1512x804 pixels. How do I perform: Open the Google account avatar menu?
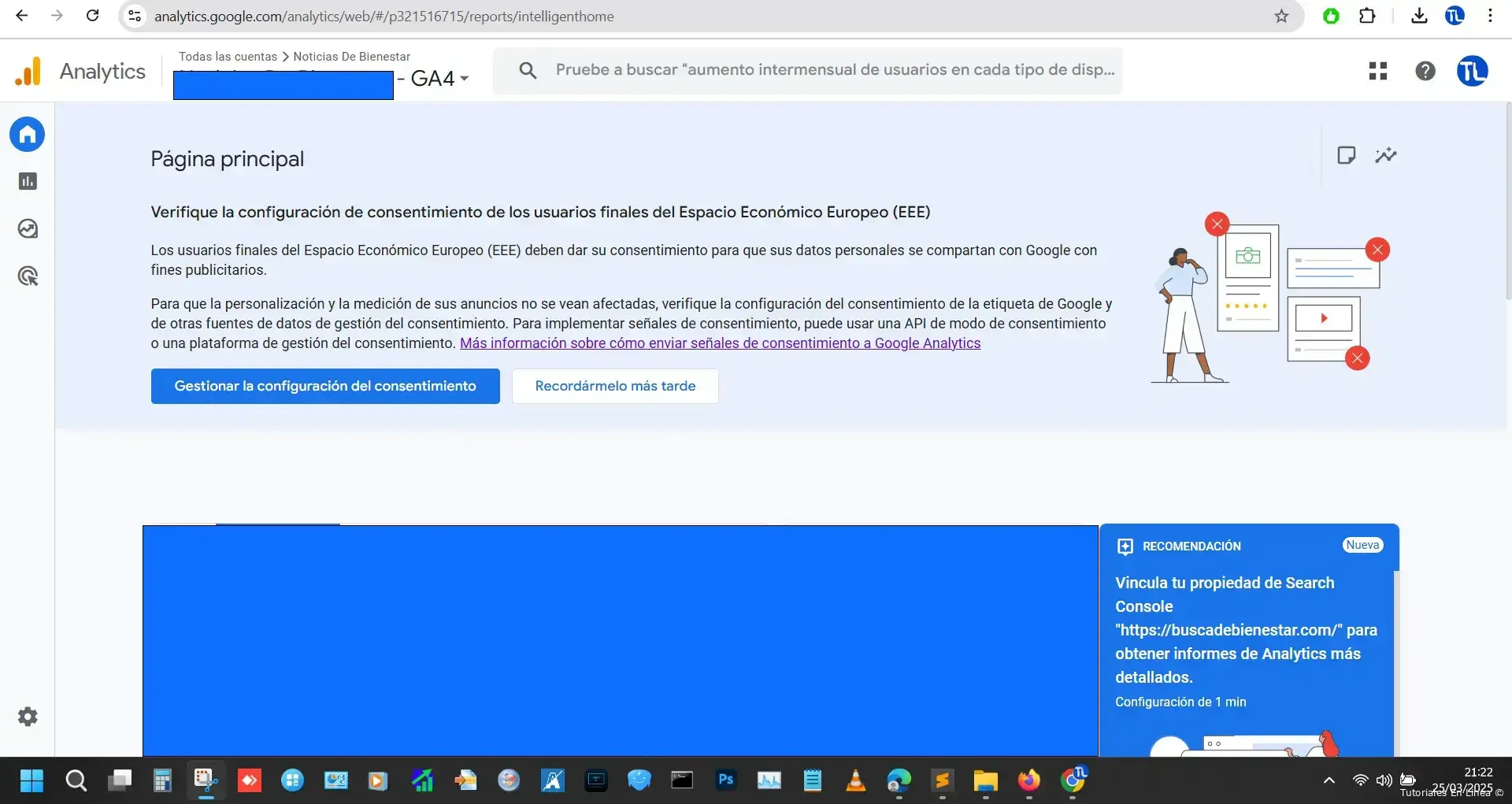coord(1472,71)
